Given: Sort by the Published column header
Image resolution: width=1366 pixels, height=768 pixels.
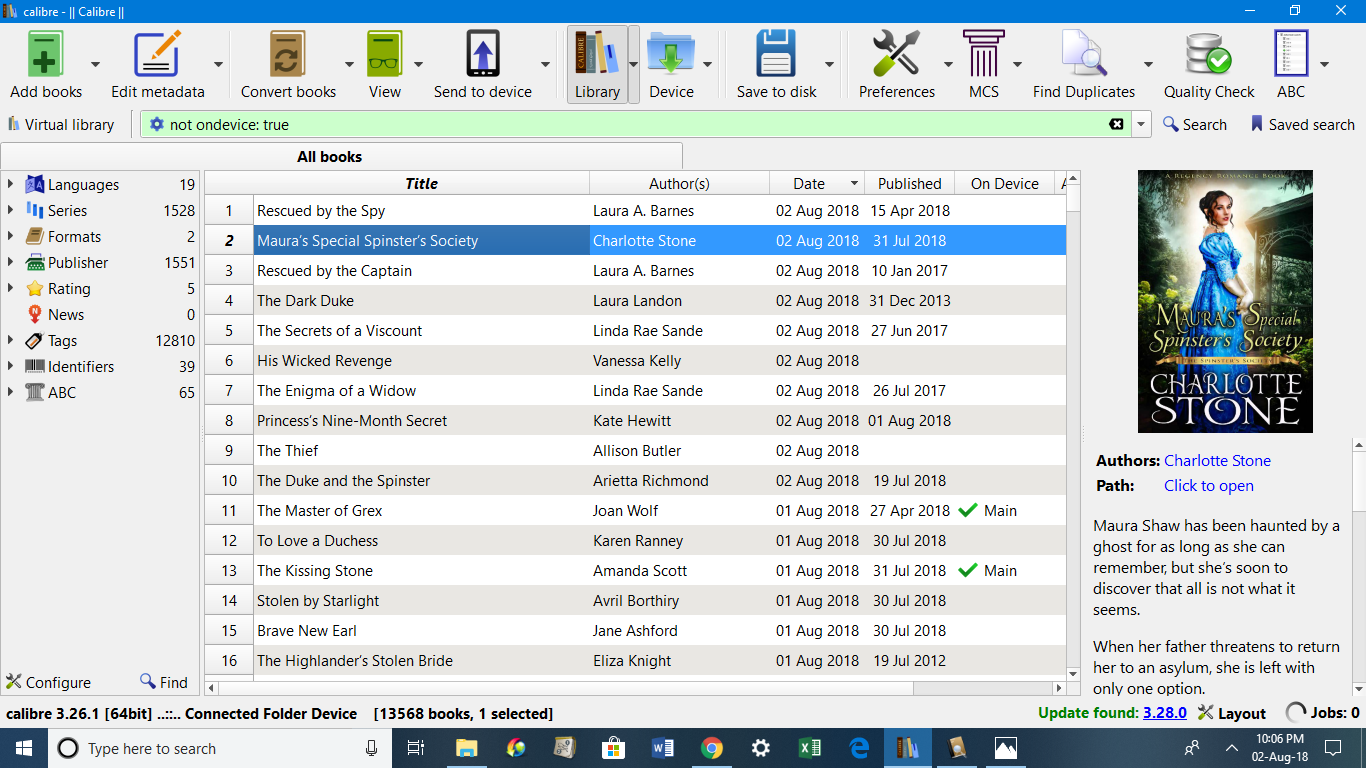Looking at the screenshot, I should (909, 183).
